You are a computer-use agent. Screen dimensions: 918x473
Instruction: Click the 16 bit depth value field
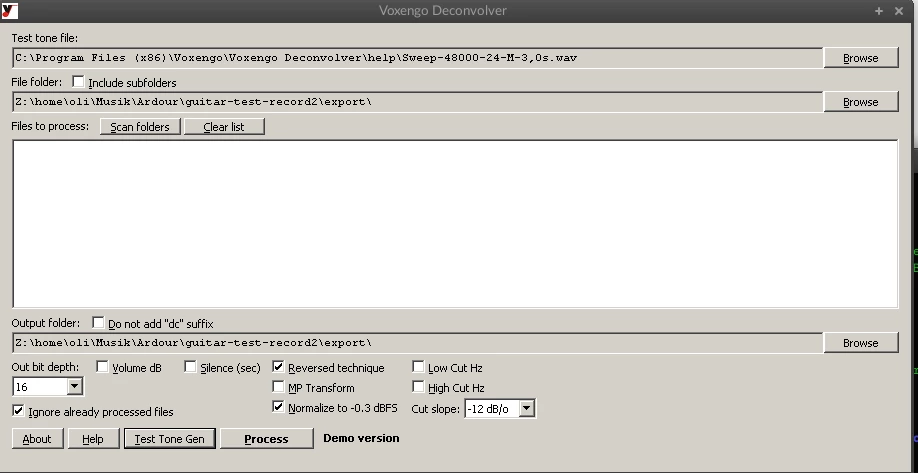[40, 387]
